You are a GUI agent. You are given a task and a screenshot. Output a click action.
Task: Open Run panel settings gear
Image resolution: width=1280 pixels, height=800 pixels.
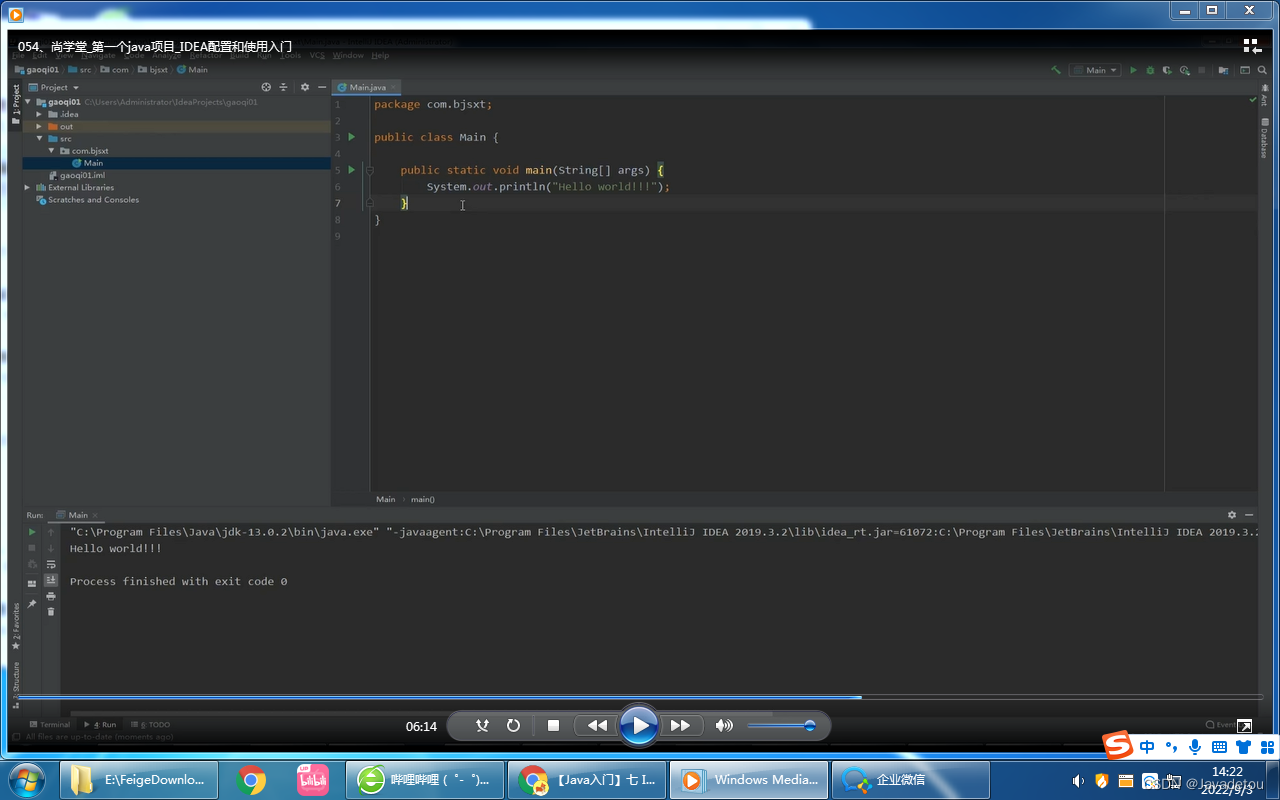pyautogui.click(x=1232, y=515)
